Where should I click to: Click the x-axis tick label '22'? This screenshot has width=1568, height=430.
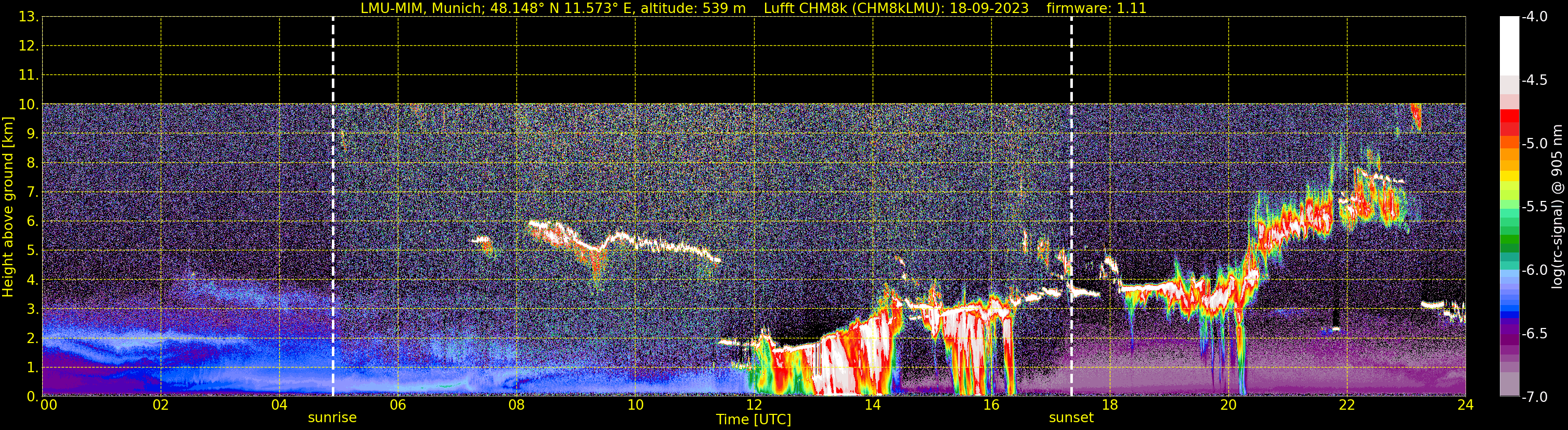1347,405
